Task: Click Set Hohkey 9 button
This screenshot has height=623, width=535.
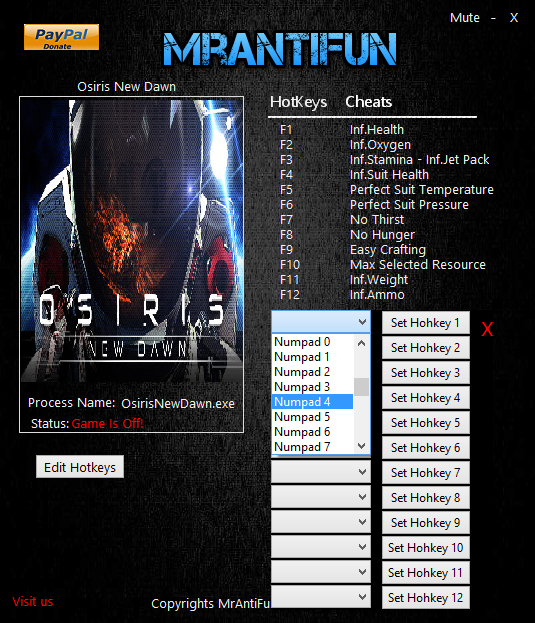Action: click(425, 522)
